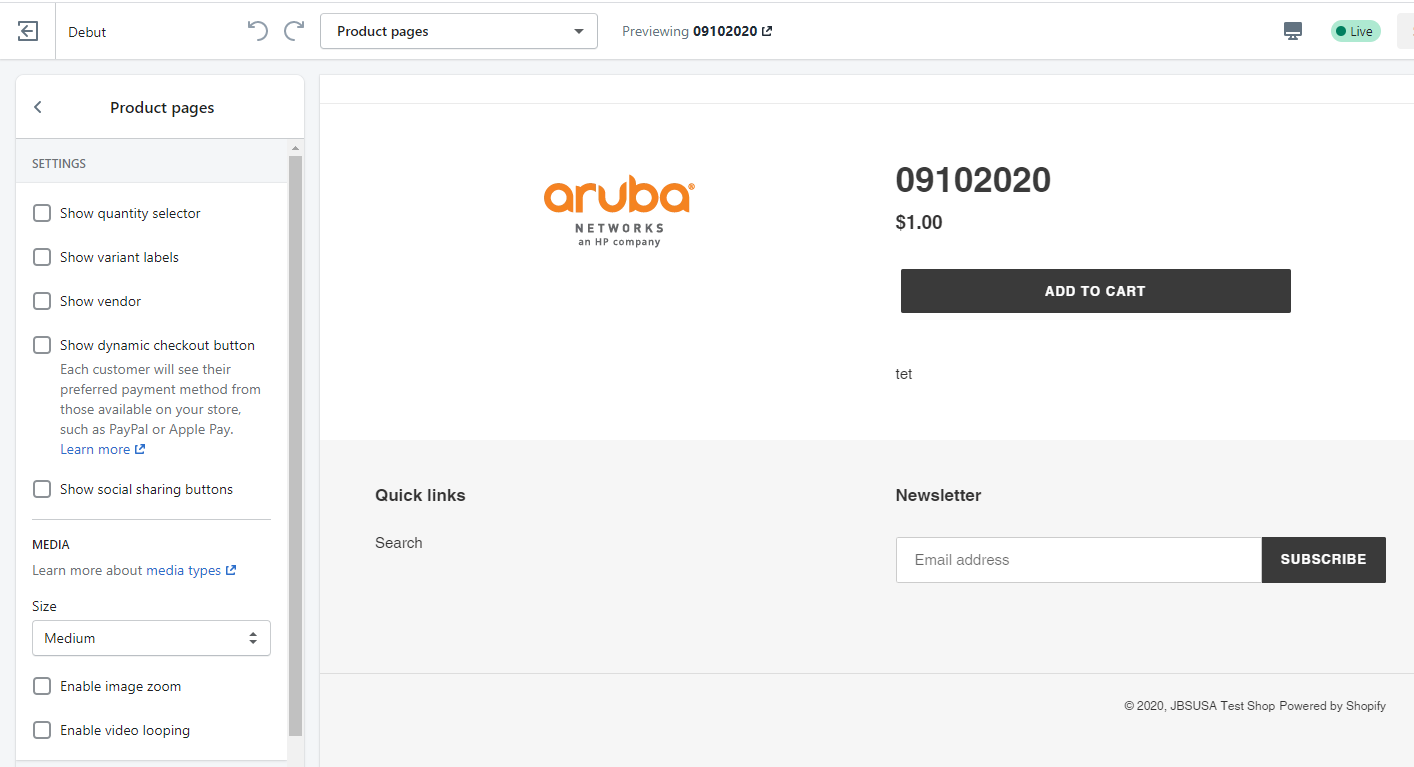This screenshot has height=767, width=1414.
Task: Enable Show variant labels
Action: [42, 257]
